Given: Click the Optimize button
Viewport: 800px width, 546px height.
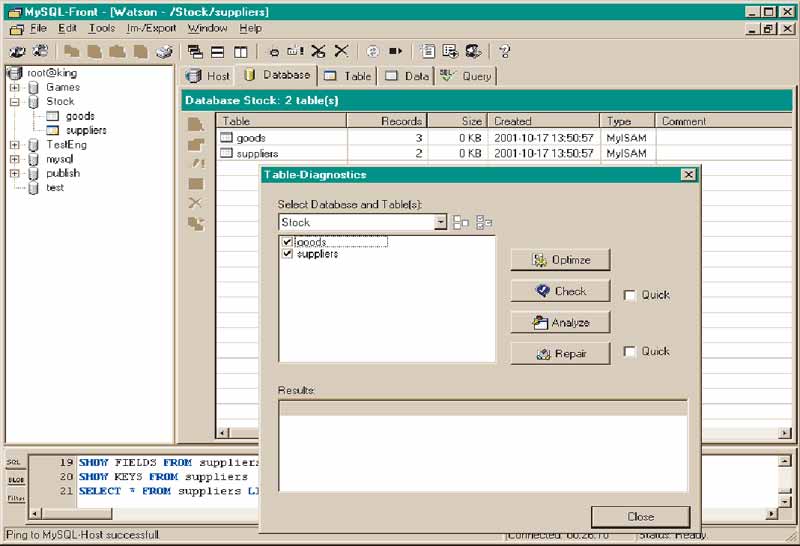Looking at the screenshot, I should coord(560,260).
